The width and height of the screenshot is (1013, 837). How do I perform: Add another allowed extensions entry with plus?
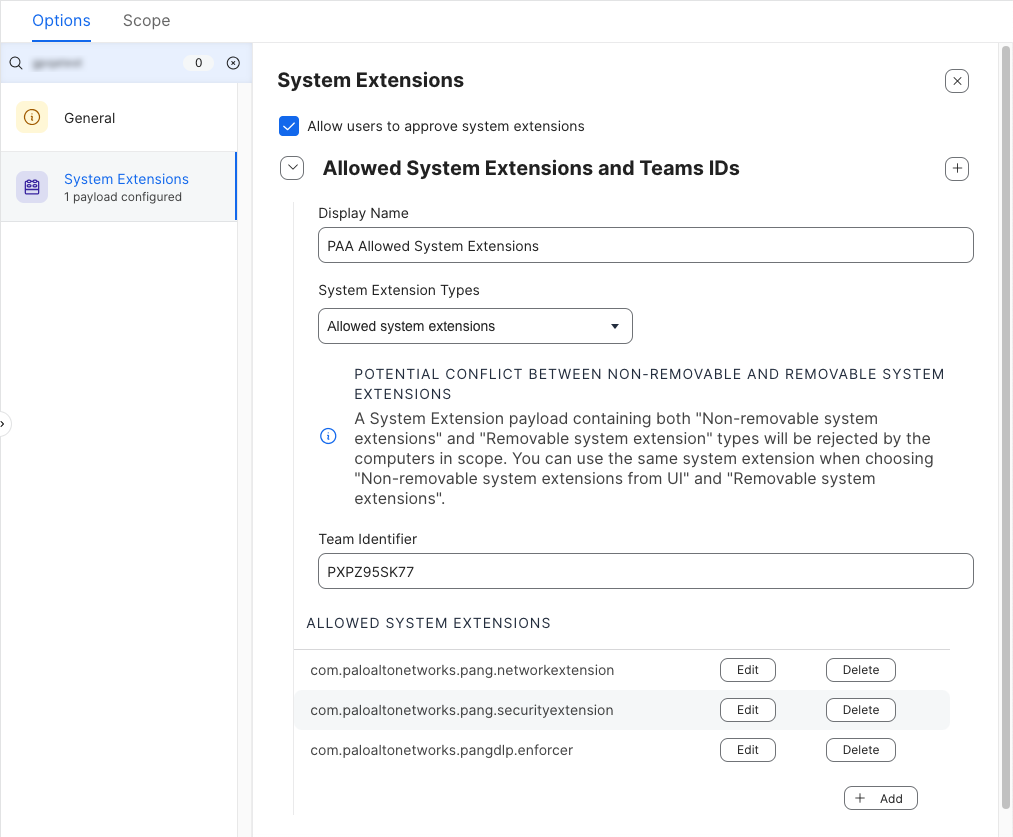(x=956, y=169)
